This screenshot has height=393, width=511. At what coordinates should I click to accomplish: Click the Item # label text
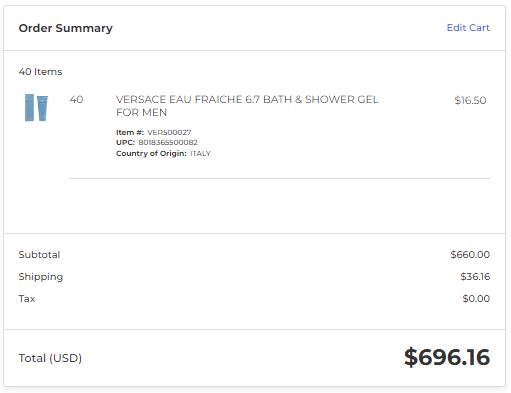[130, 132]
